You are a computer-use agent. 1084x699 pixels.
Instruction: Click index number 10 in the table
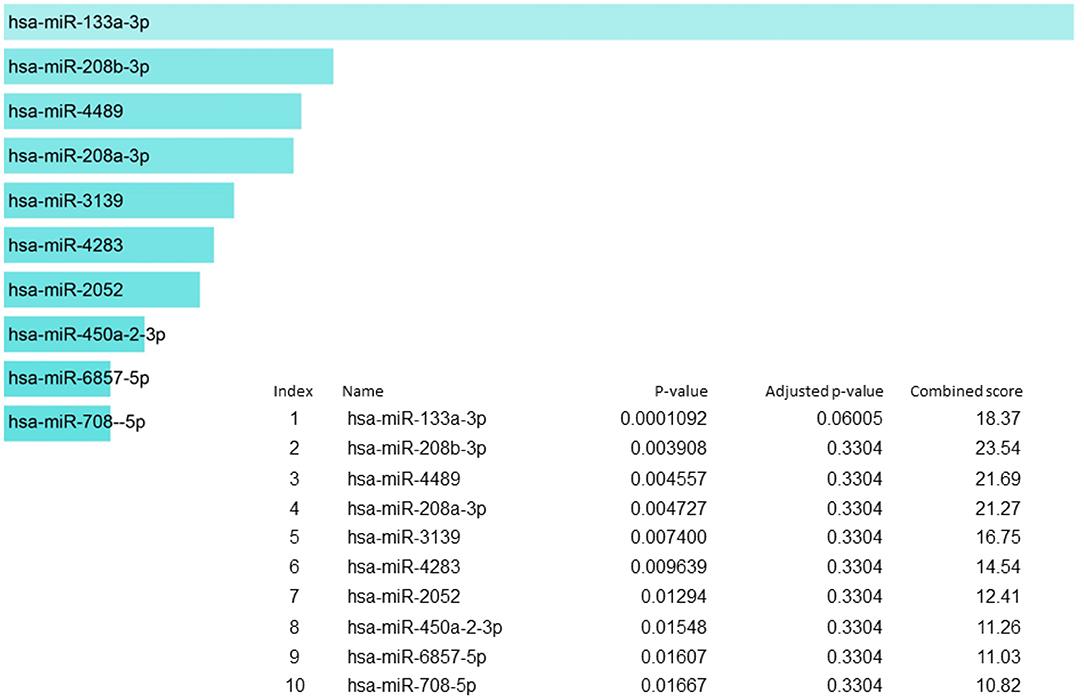coord(295,686)
